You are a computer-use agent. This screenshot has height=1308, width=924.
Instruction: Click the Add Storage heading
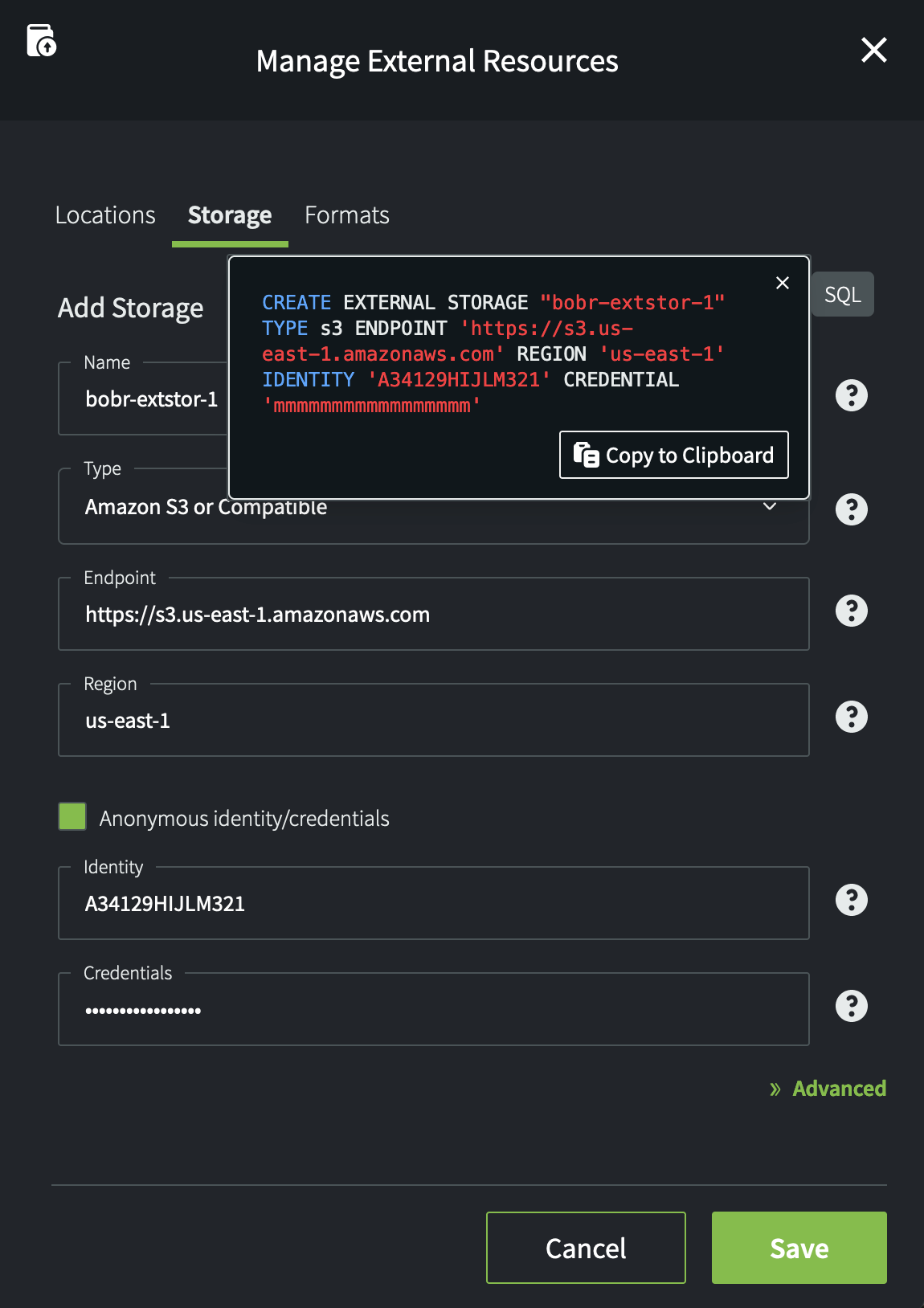coord(130,308)
